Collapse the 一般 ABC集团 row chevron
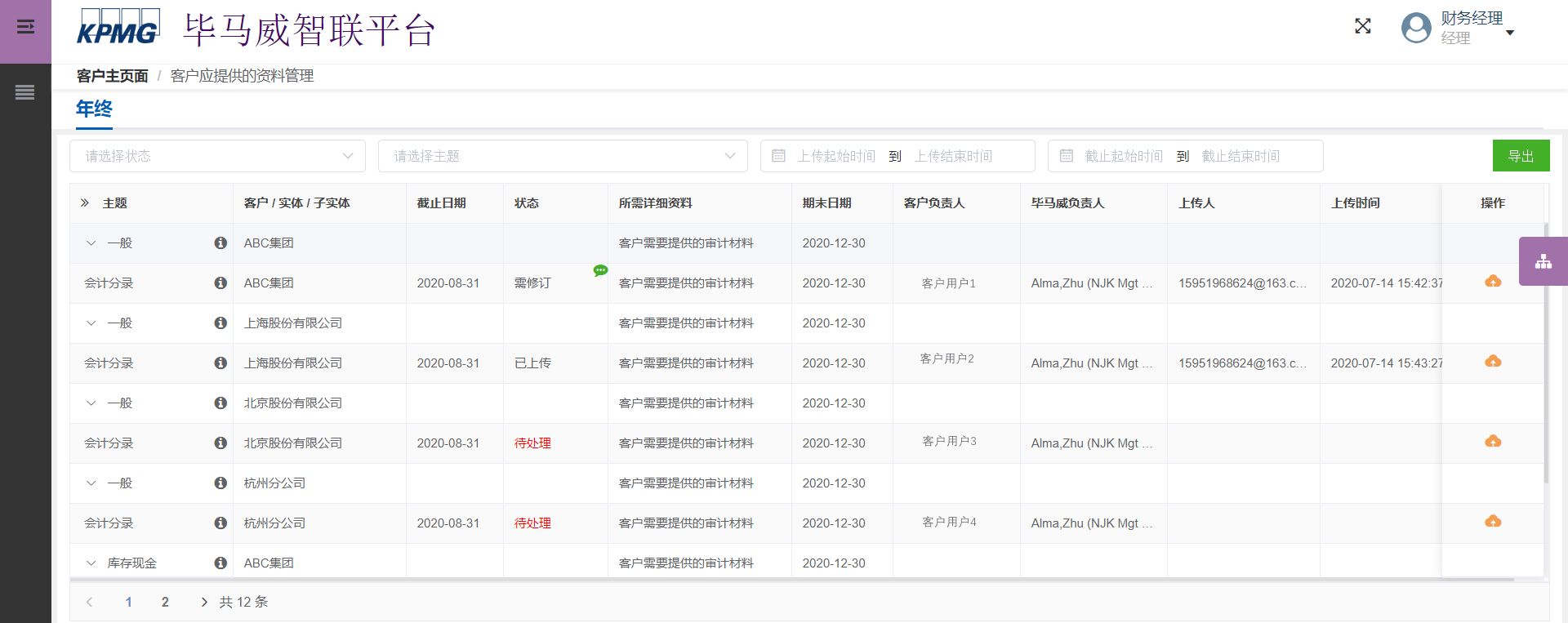1568x623 pixels. point(91,243)
